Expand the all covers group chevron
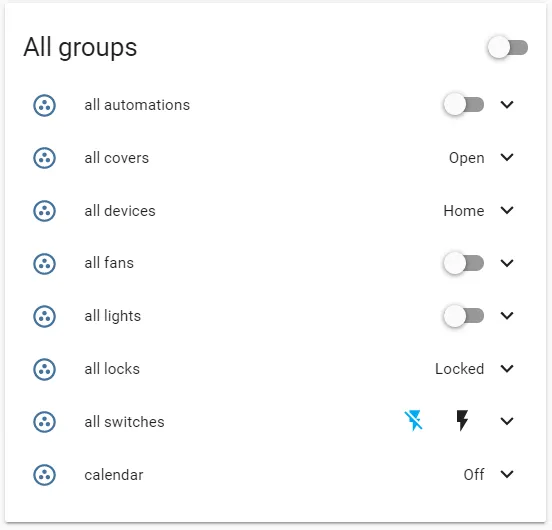 (507, 157)
